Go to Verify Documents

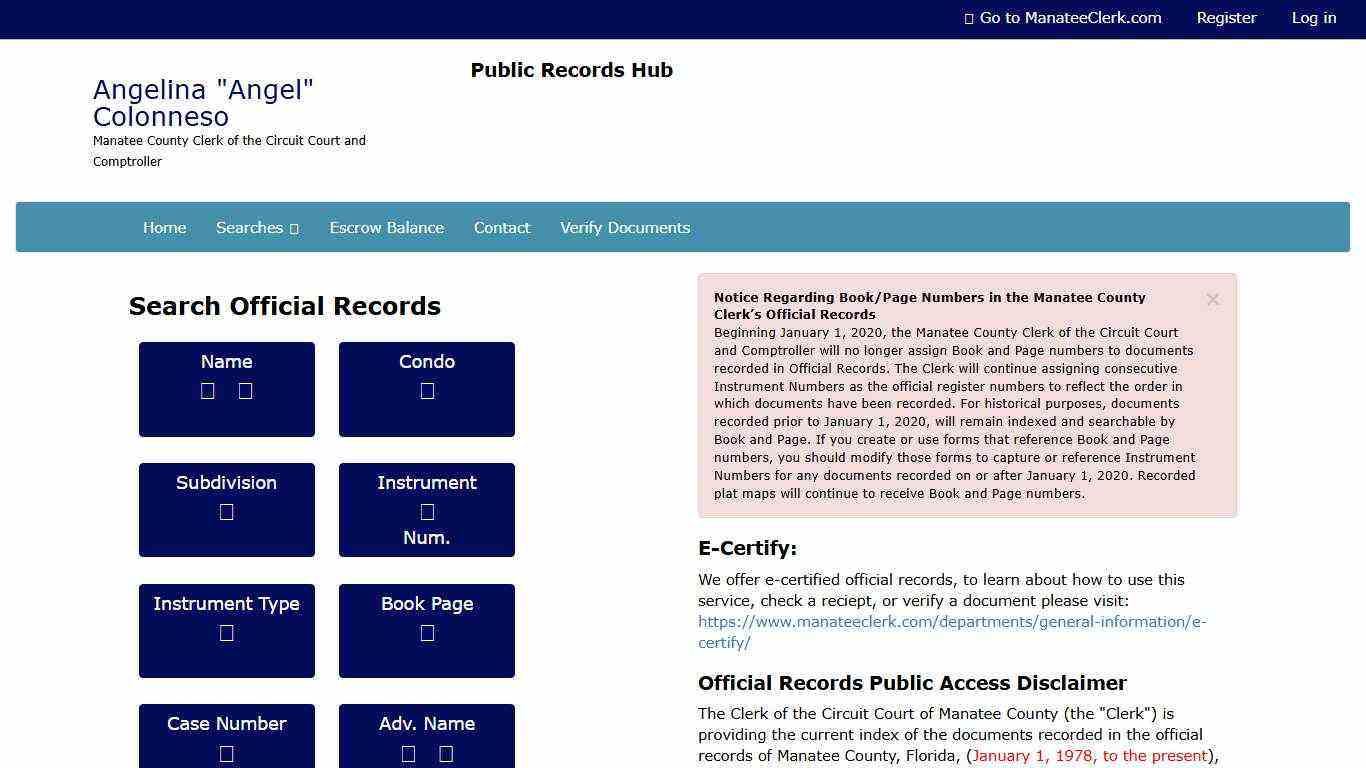pyautogui.click(x=625, y=227)
